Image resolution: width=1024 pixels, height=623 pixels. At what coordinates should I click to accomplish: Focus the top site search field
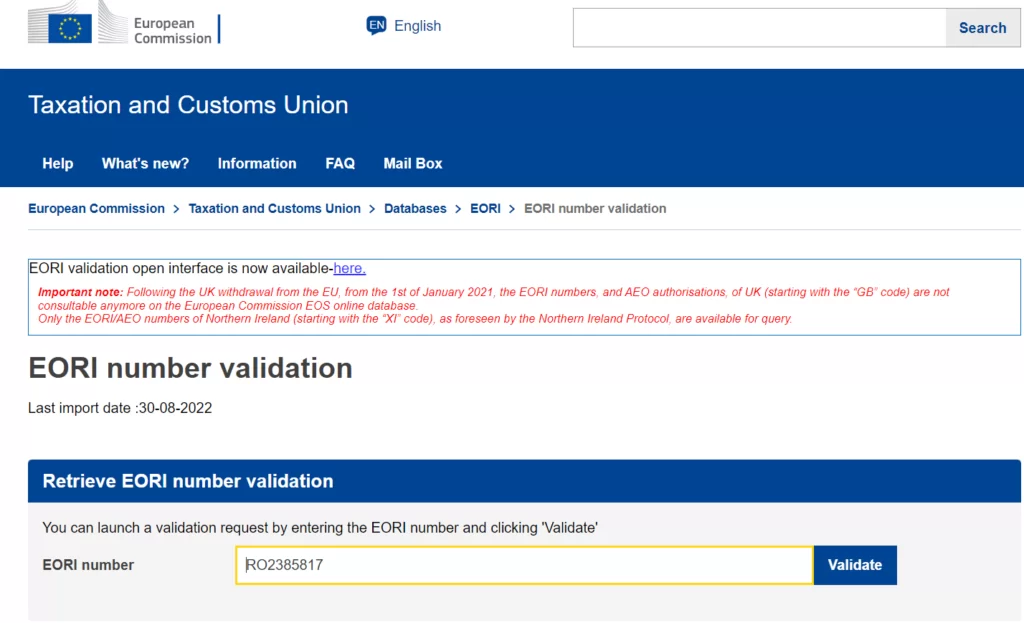(758, 28)
